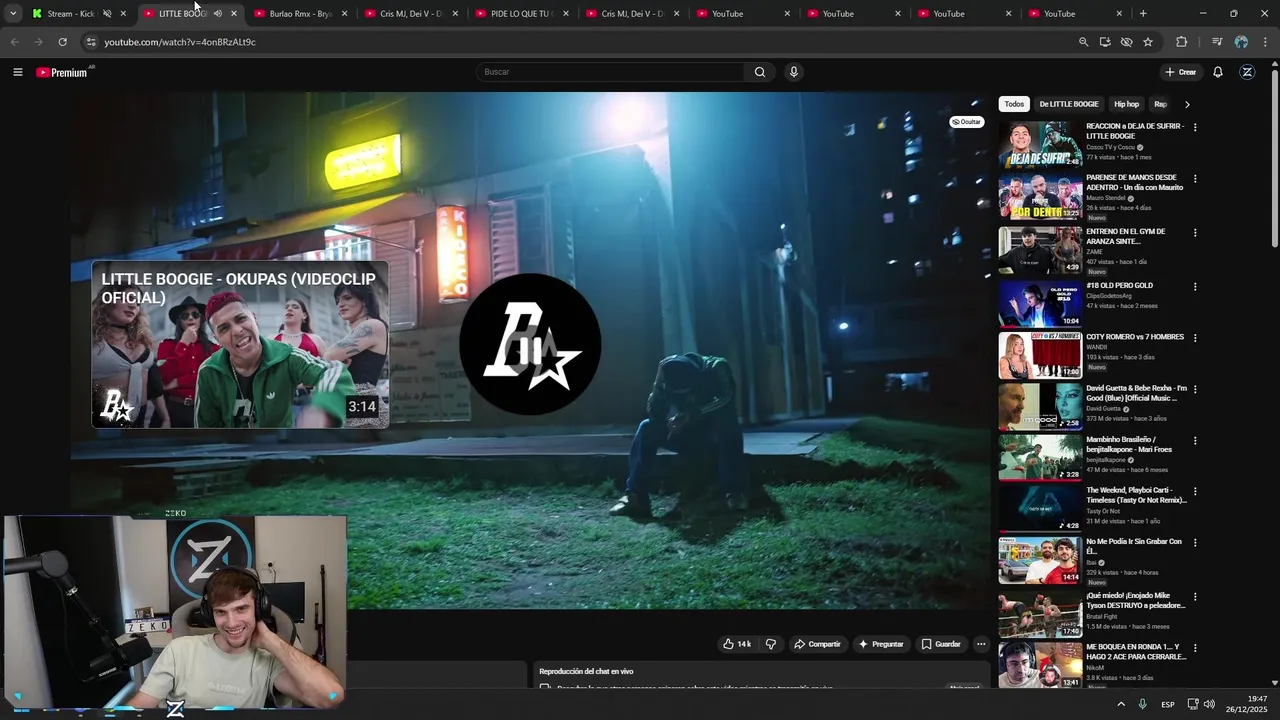Dislike the video with thumbs down
Image resolution: width=1280 pixels, height=720 pixels.
770,644
